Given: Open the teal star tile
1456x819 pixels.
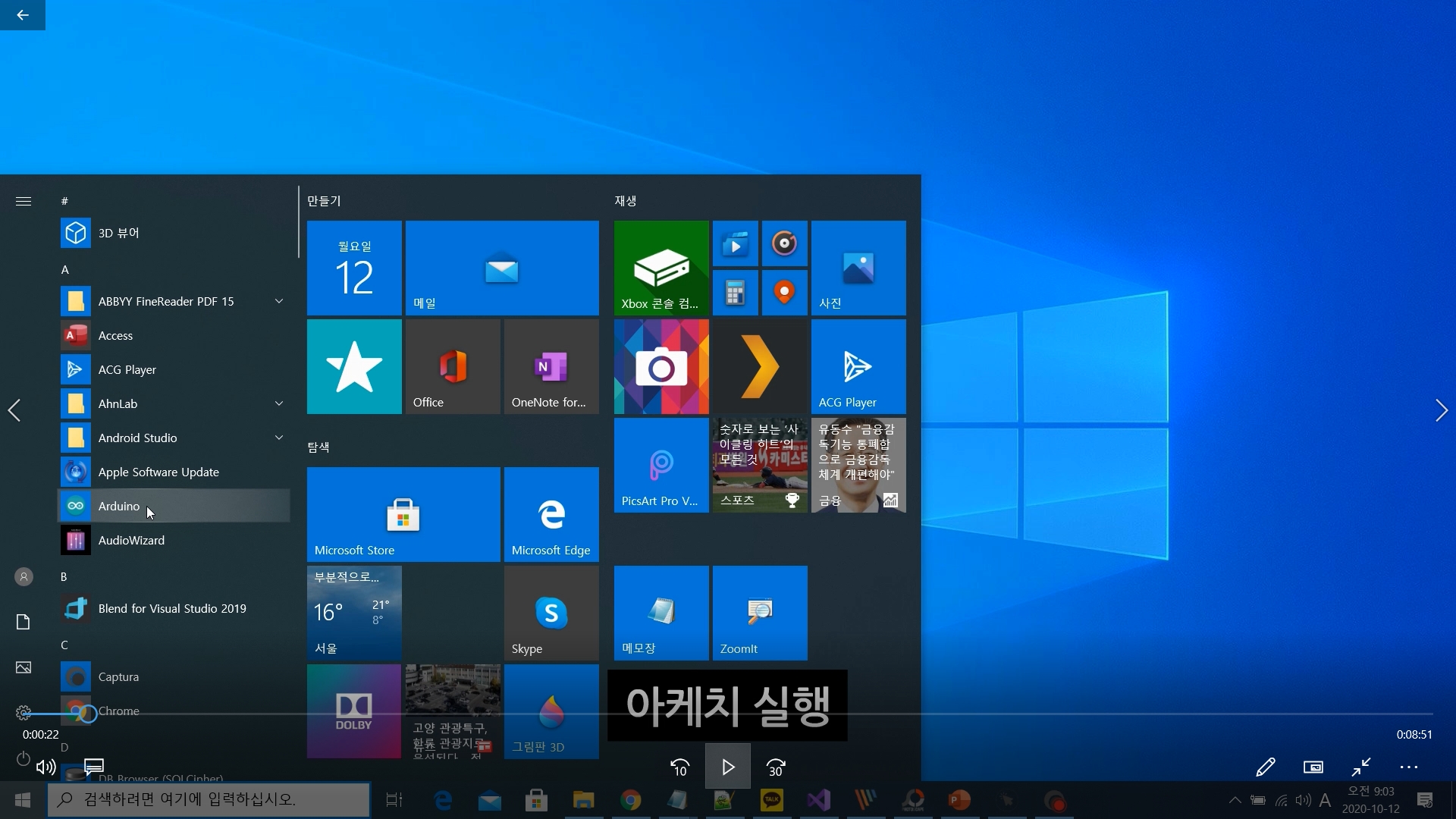Looking at the screenshot, I should tap(354, 366).
